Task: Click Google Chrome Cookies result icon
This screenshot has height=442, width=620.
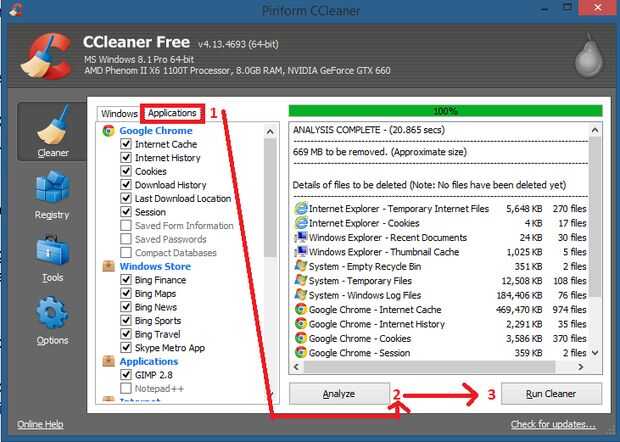Action: pos(301,338)
